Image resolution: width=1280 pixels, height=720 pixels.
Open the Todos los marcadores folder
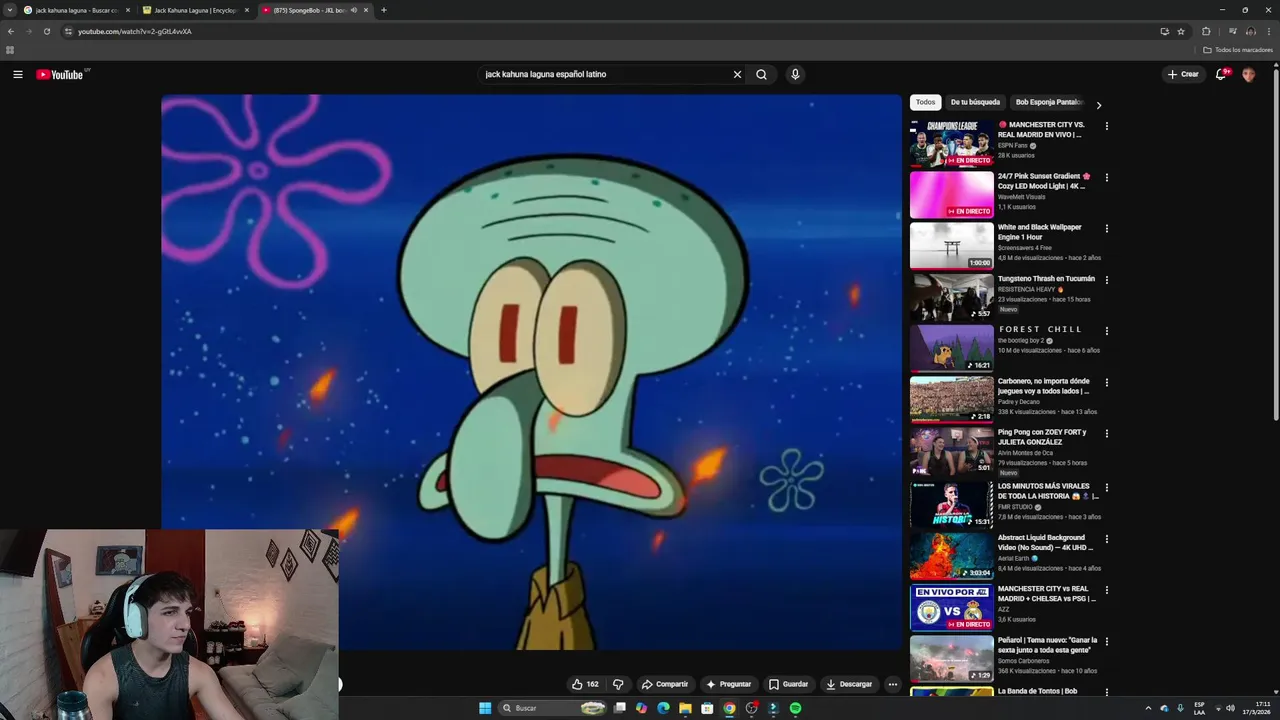(x=1238, y=50)
